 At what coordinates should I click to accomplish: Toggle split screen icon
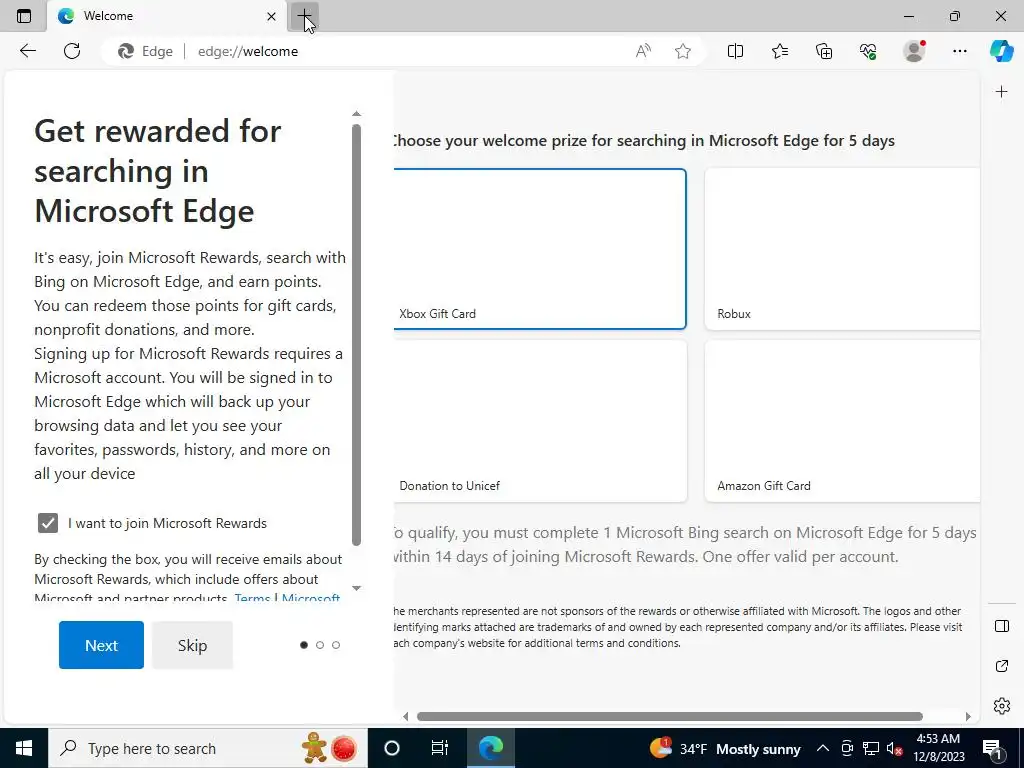pos(735,51)
